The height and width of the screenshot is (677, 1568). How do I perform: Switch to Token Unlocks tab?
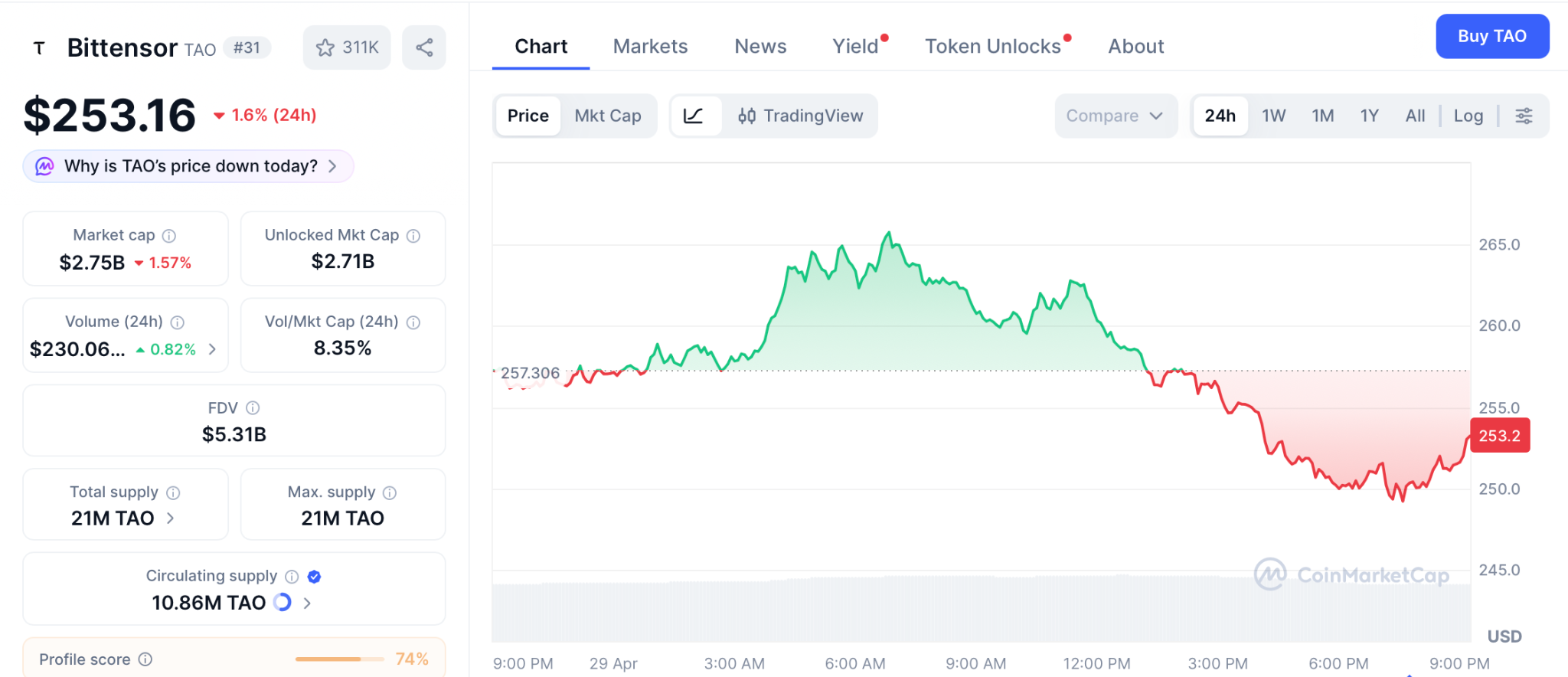point(992,47)
